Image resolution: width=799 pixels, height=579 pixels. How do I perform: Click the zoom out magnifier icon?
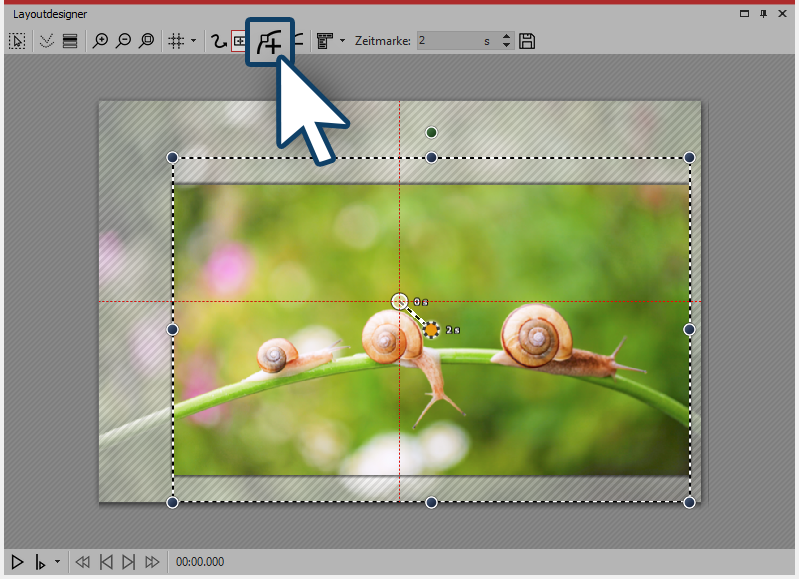point(123,41)
